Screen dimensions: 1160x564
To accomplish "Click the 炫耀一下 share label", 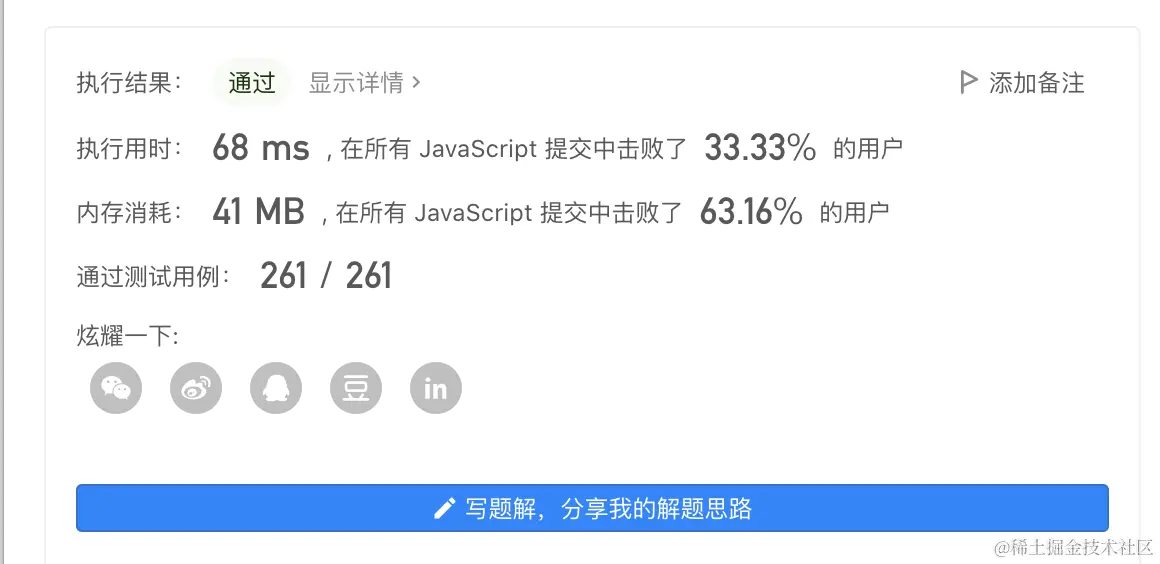I will 127,336.
